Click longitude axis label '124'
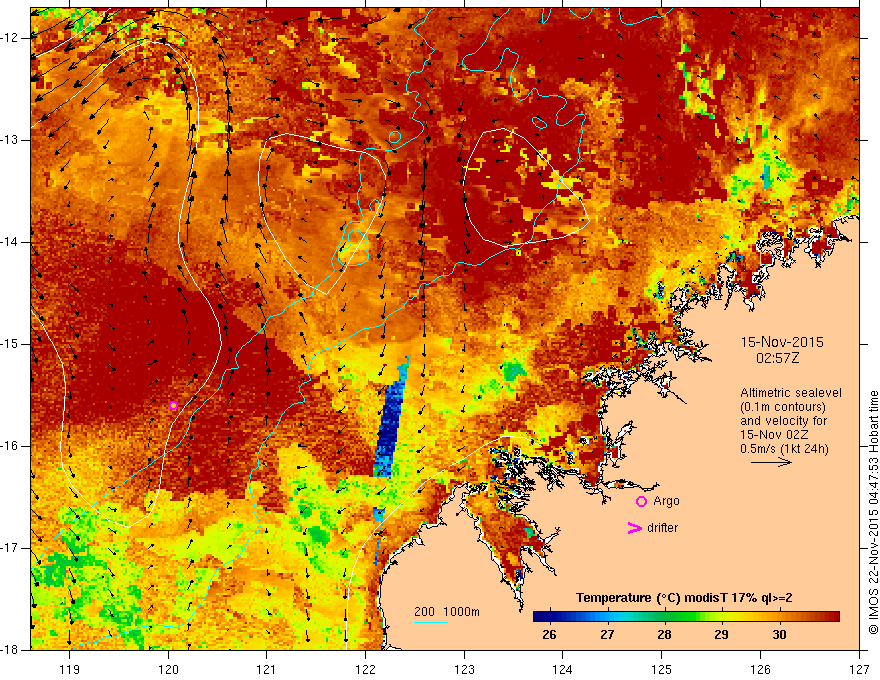The height and width of the screenshot is (680, 880). pyautogui.click(x=563, y=669)
